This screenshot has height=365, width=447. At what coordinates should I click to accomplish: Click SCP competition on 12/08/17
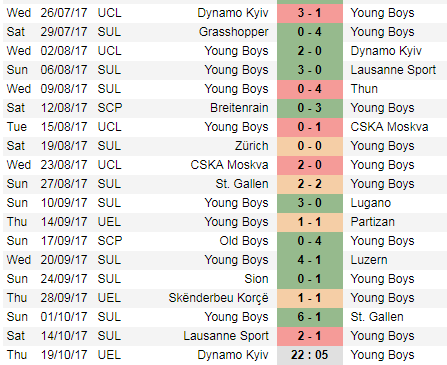tap(110, 108)
